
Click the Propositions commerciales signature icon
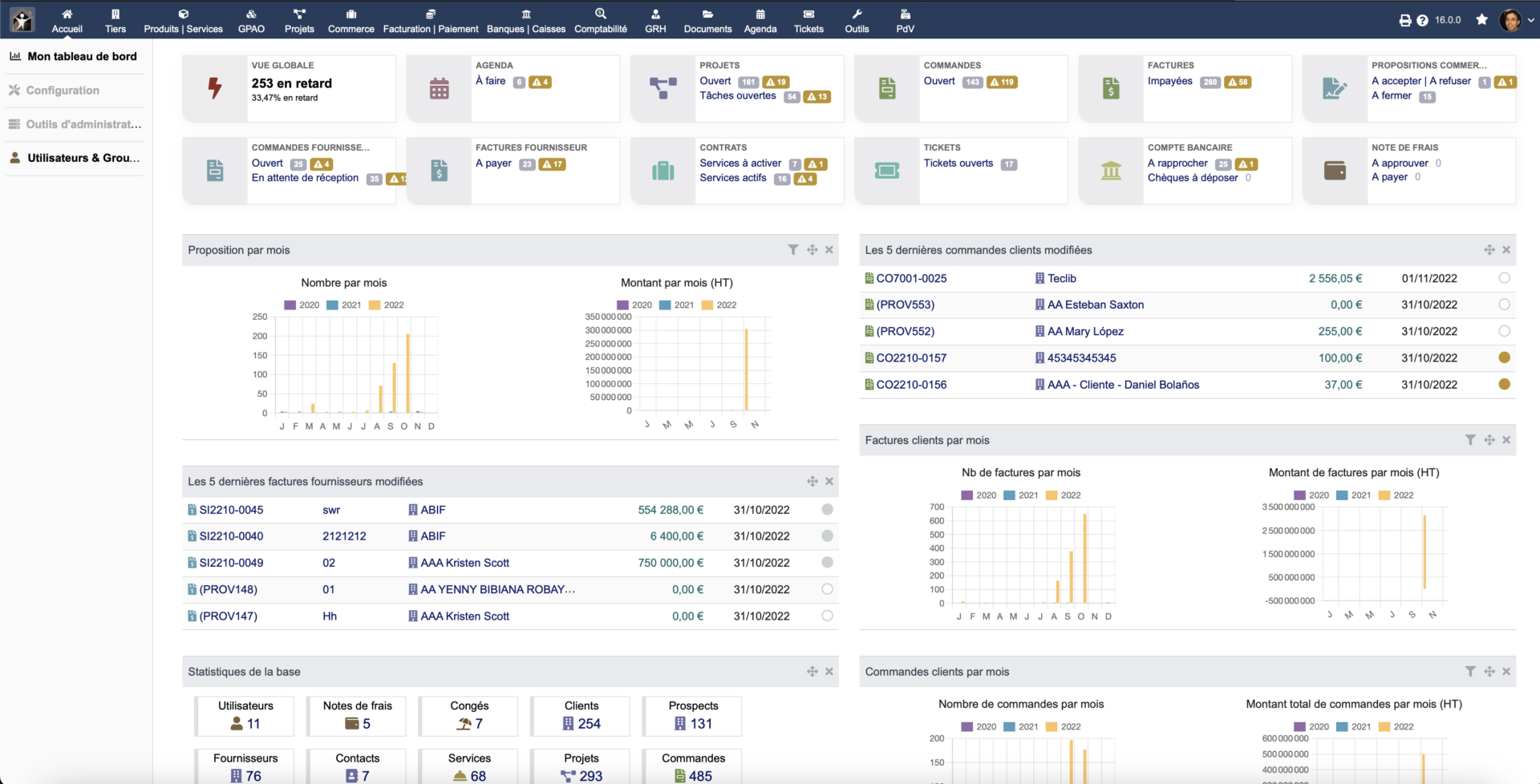(1335, 88)
